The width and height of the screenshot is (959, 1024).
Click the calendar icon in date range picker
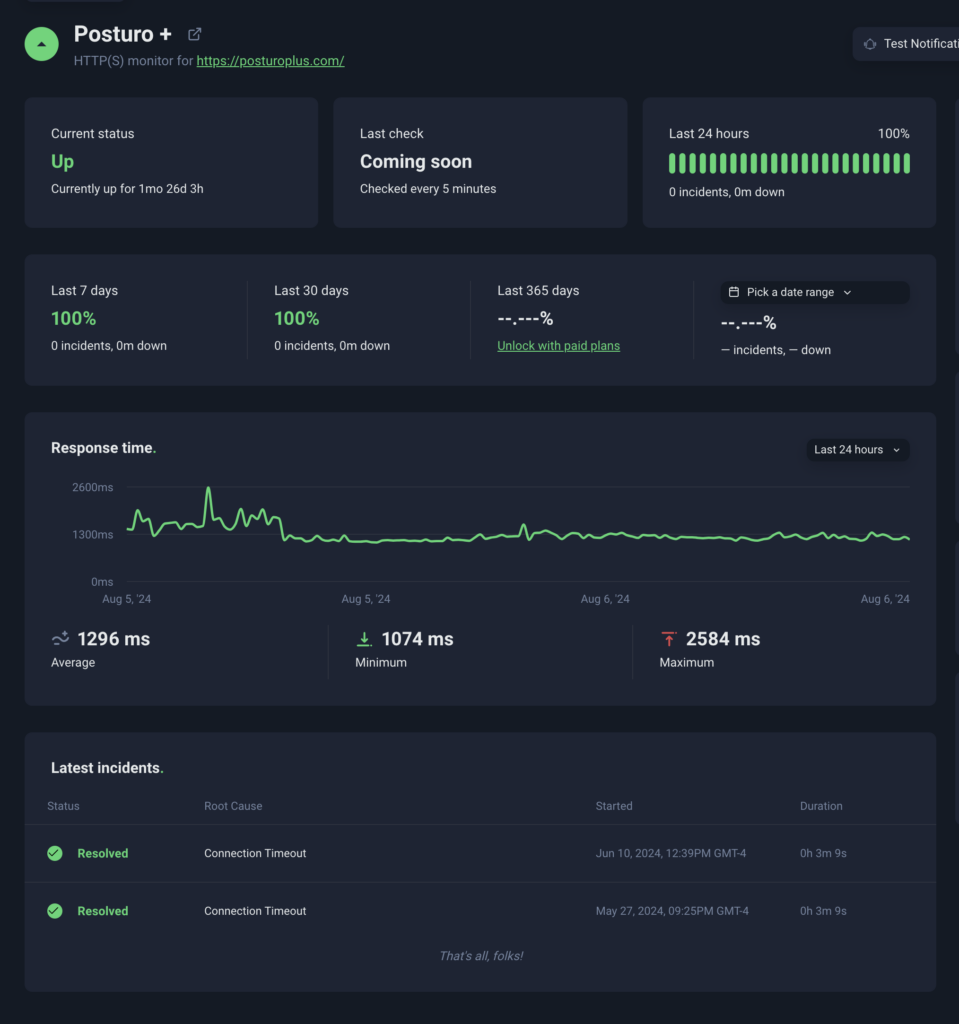(x=734, y=292)
